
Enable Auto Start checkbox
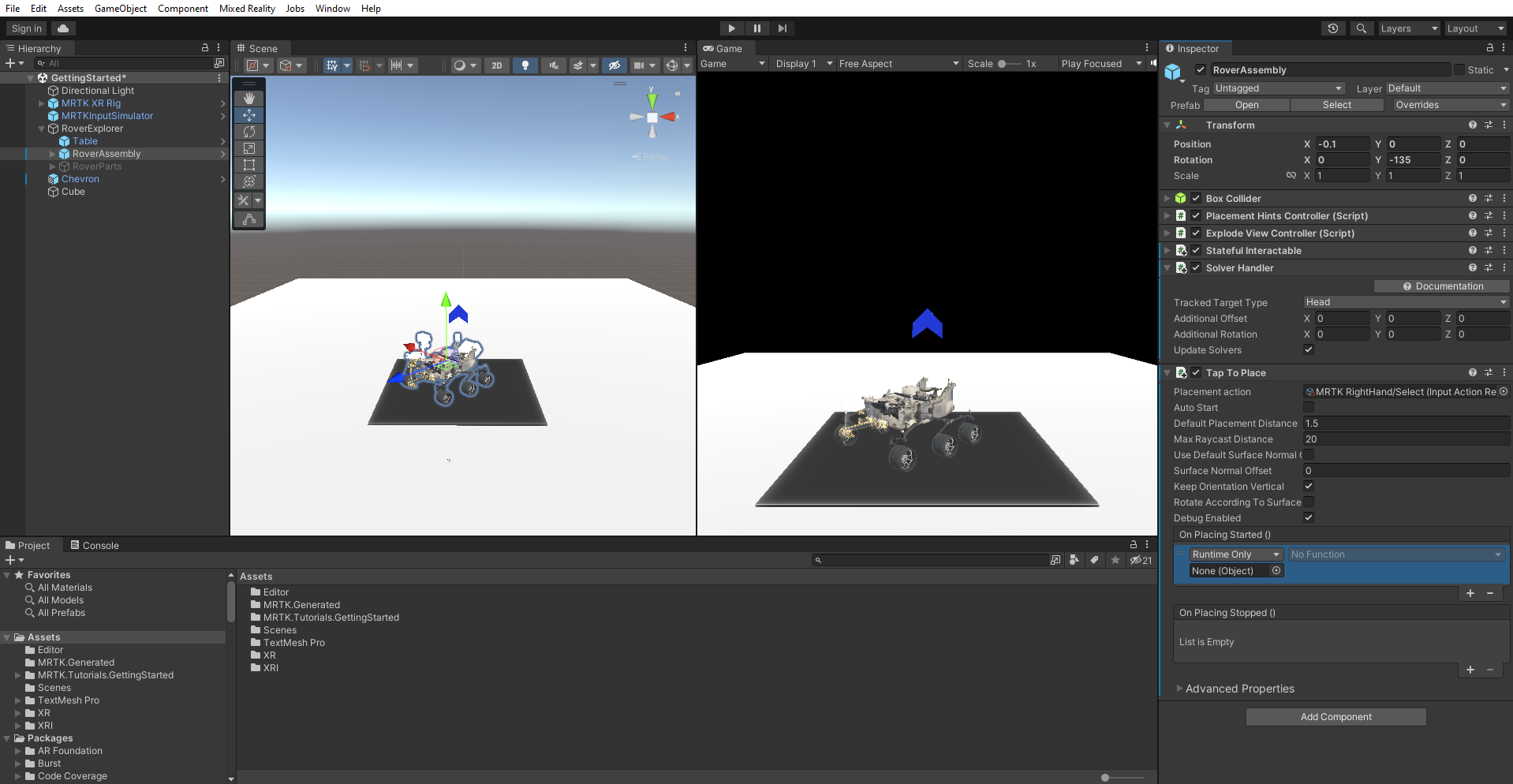tap(1309, 408)
